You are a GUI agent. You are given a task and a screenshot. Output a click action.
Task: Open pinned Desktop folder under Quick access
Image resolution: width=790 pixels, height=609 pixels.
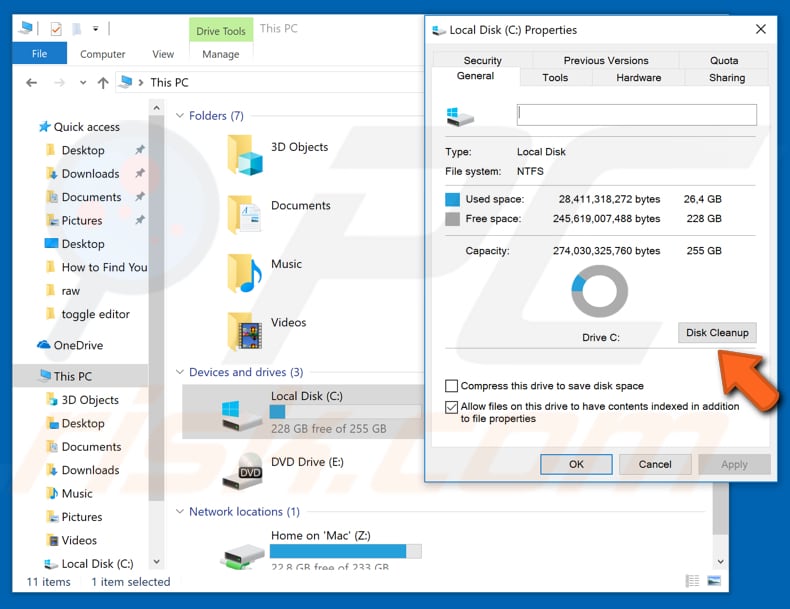coord(83,150)
